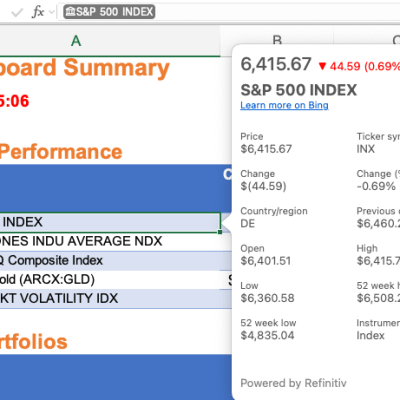Select the KT VOLATILITY IDX cell

click(110, 298)
